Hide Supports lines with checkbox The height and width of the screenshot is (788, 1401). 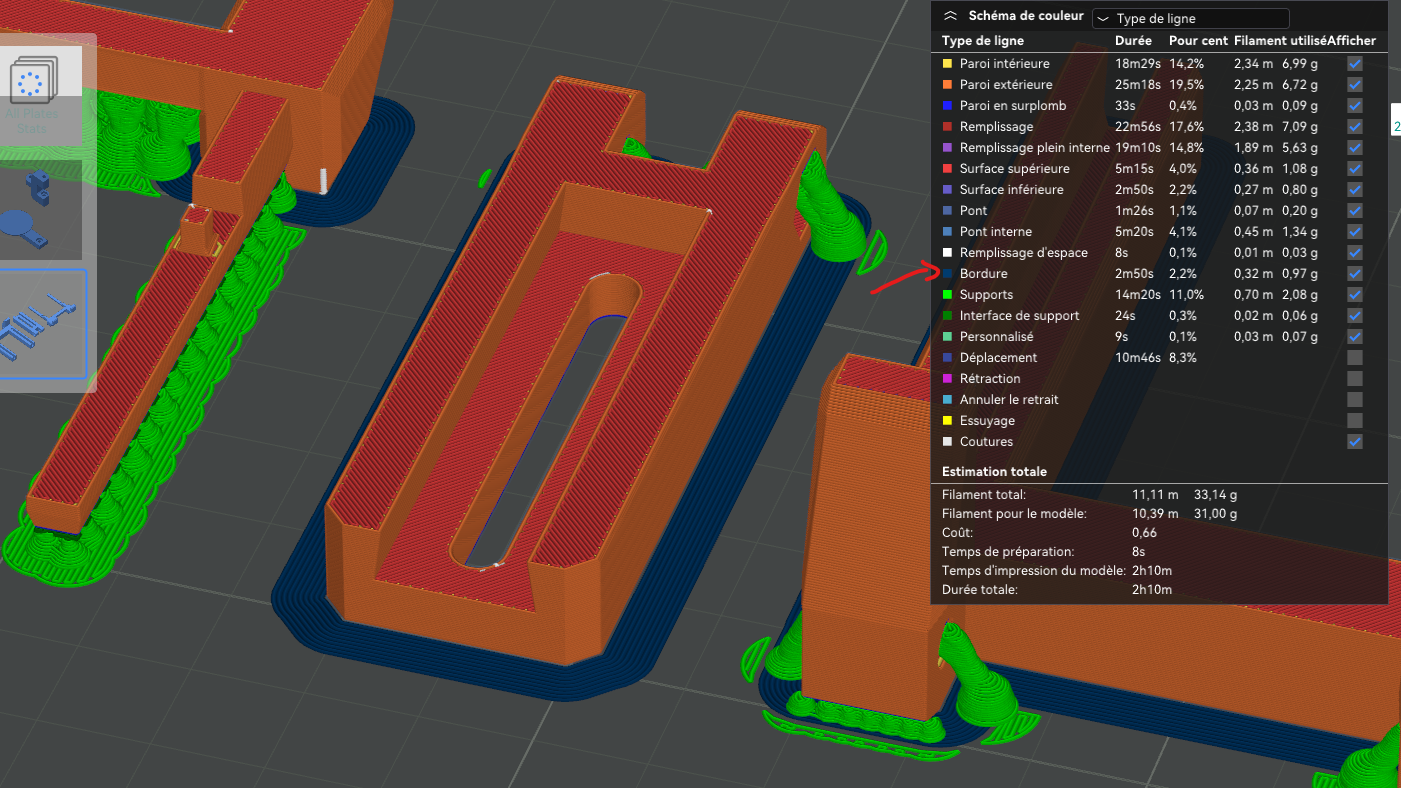[1354, 294]
